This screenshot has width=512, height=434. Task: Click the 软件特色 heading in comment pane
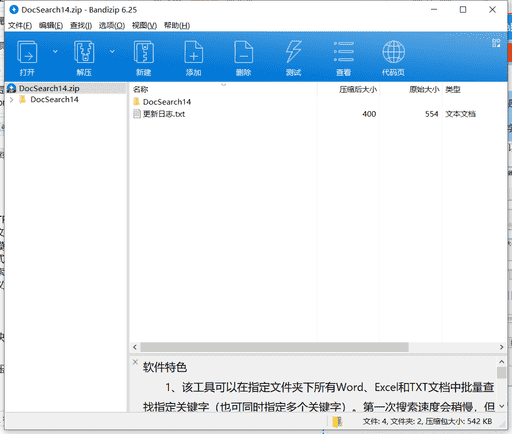(x=165, y=367)
